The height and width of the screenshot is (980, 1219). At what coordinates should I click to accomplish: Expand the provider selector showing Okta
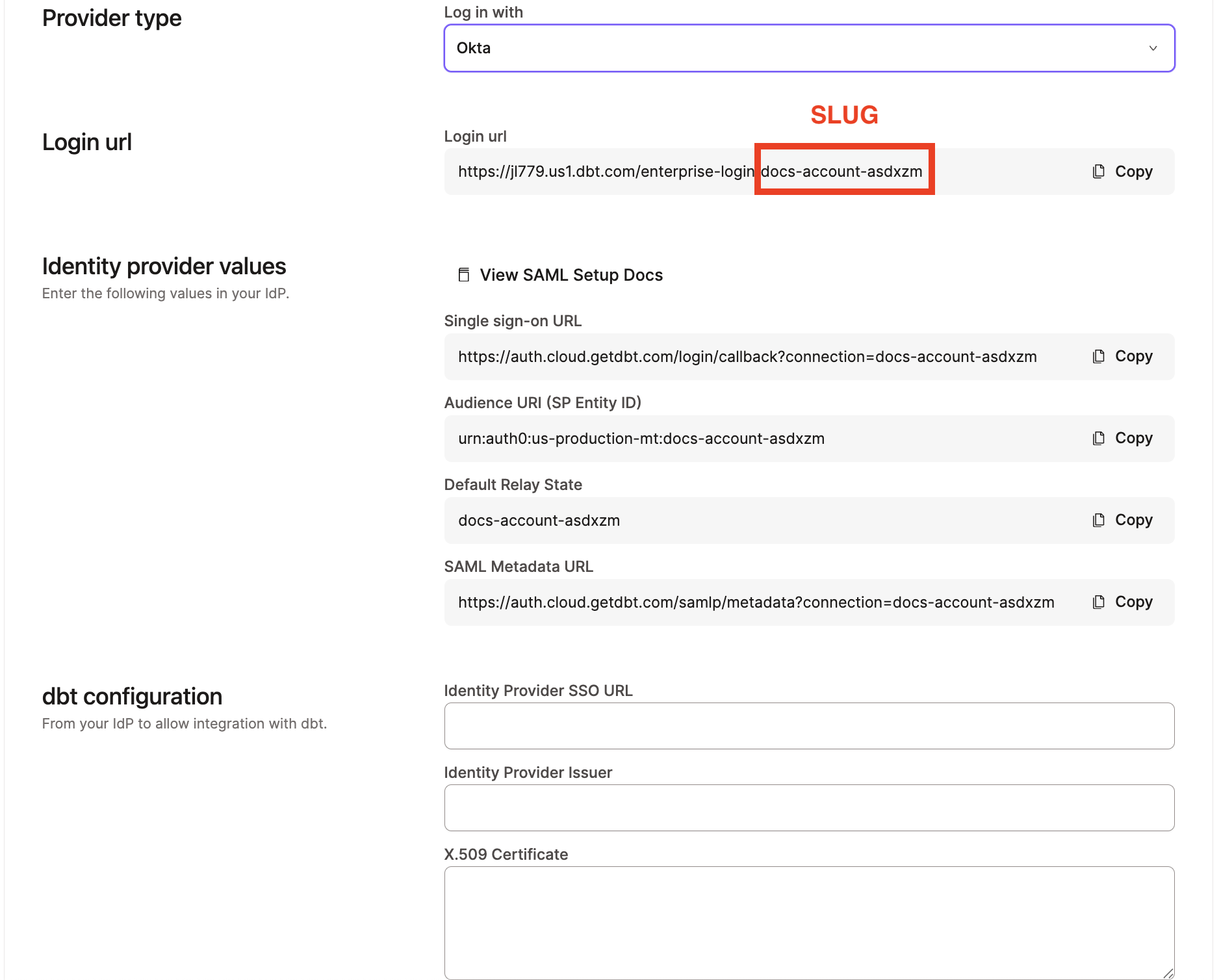(809, 48)
